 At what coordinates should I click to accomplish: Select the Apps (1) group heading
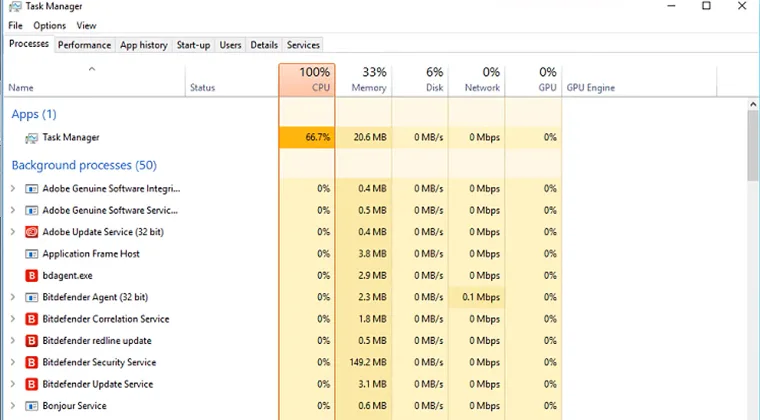click(x=34, y=114)
